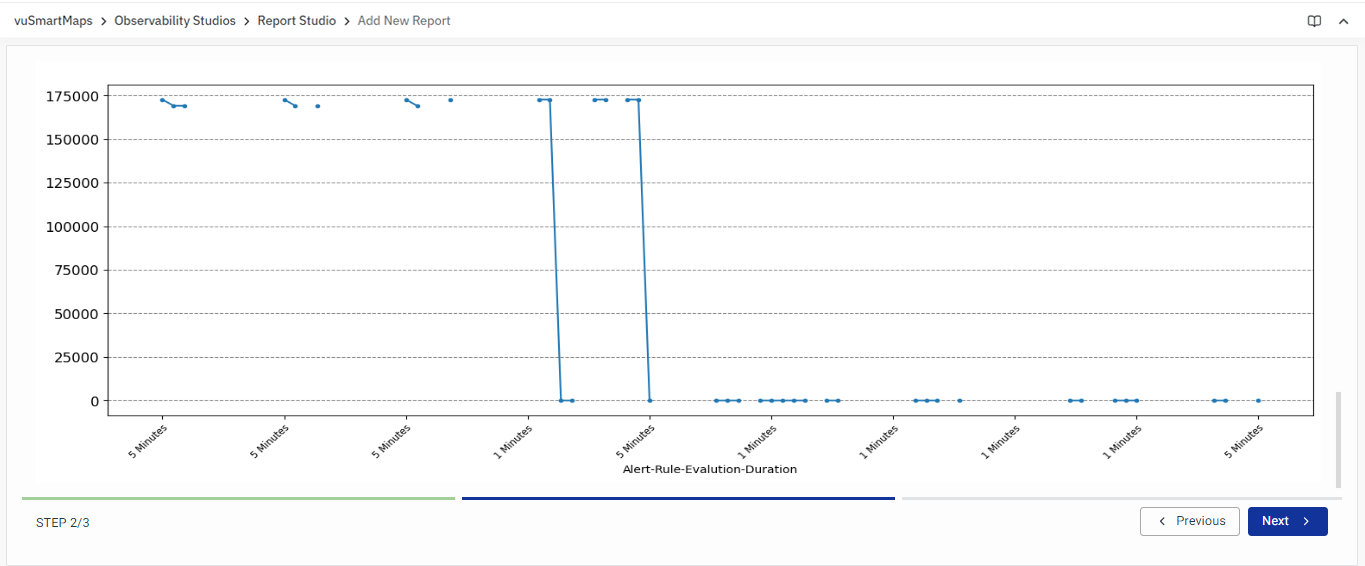Viewport: 1365px width, 566px height.
Task: Click the 125000 y-axis label
Action: click(72, 184)
